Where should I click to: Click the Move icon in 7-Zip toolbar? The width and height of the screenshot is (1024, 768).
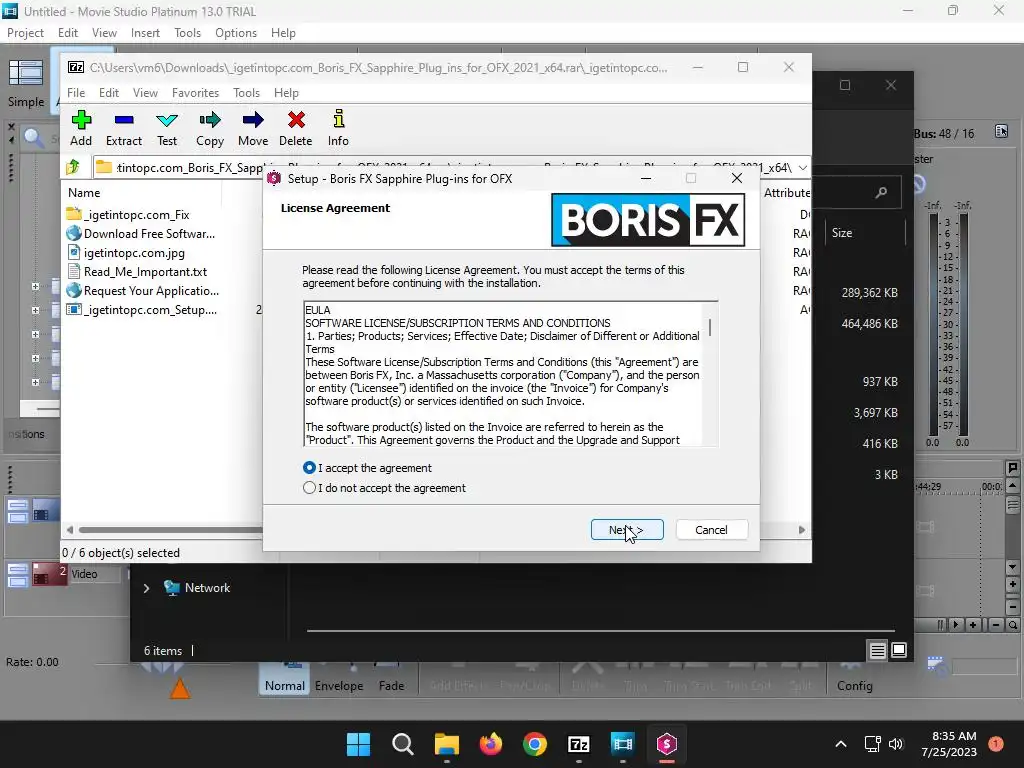[253, 128]
